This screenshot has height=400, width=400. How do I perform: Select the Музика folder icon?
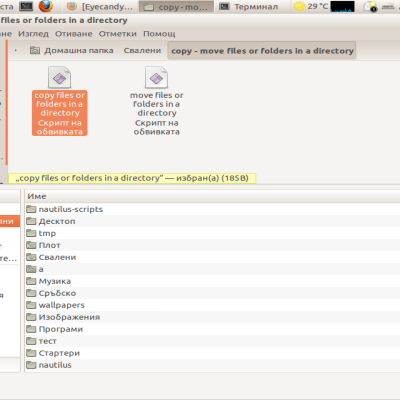coord(31,281)
